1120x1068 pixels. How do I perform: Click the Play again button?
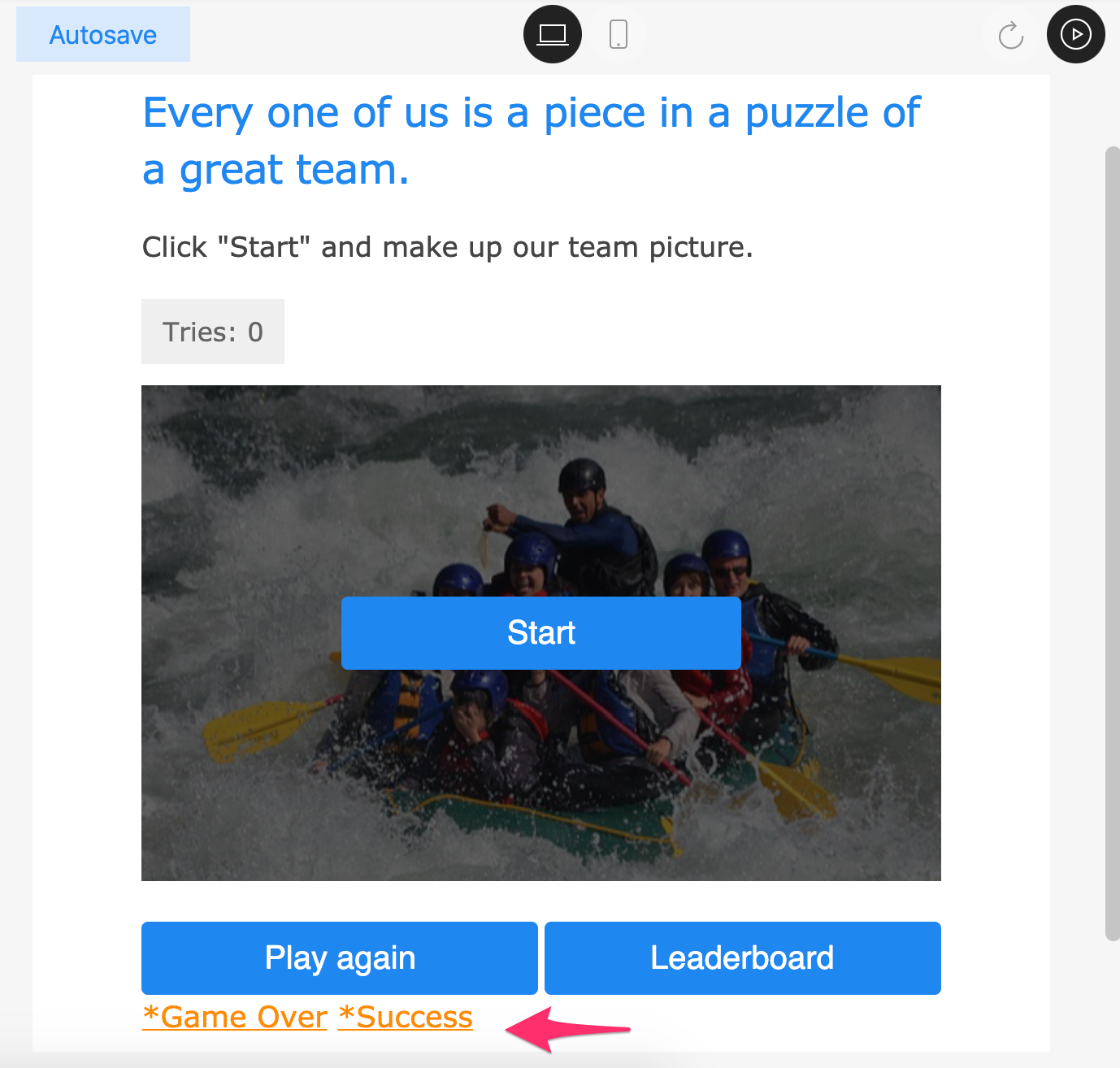(x=340, y=957)
